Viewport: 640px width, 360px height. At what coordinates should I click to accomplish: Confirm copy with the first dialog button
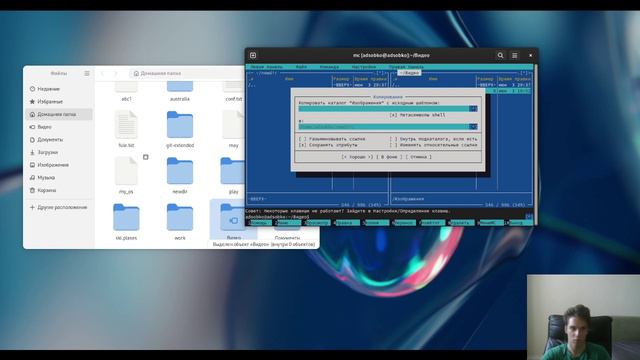[x=357, y=157]
